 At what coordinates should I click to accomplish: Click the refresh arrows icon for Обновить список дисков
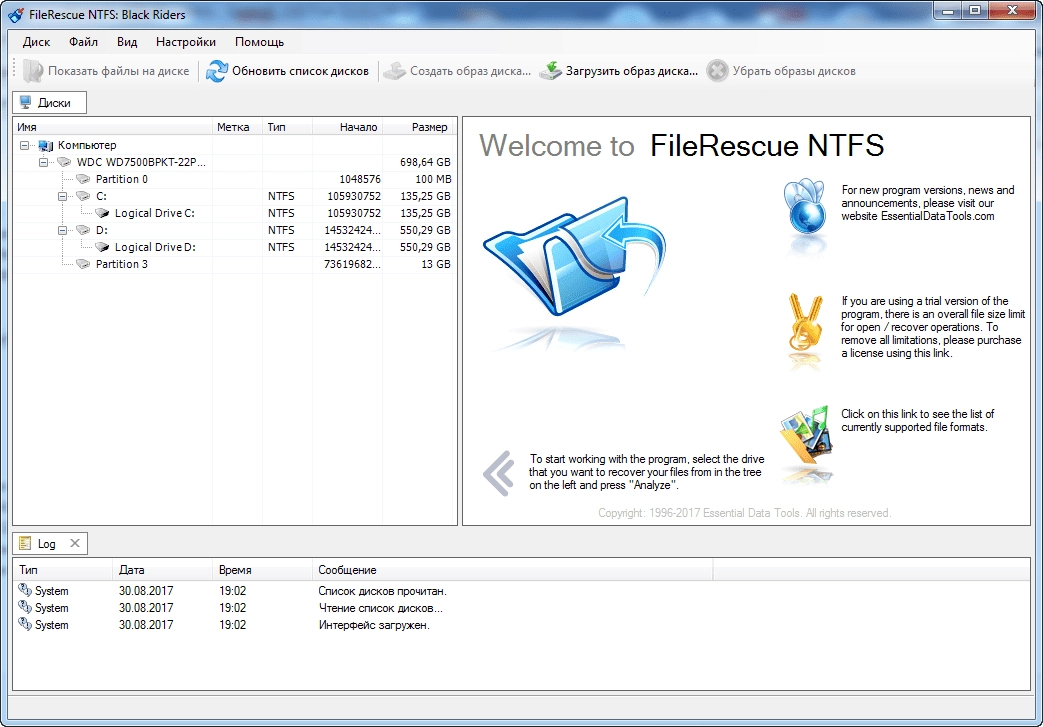point(216,71)
